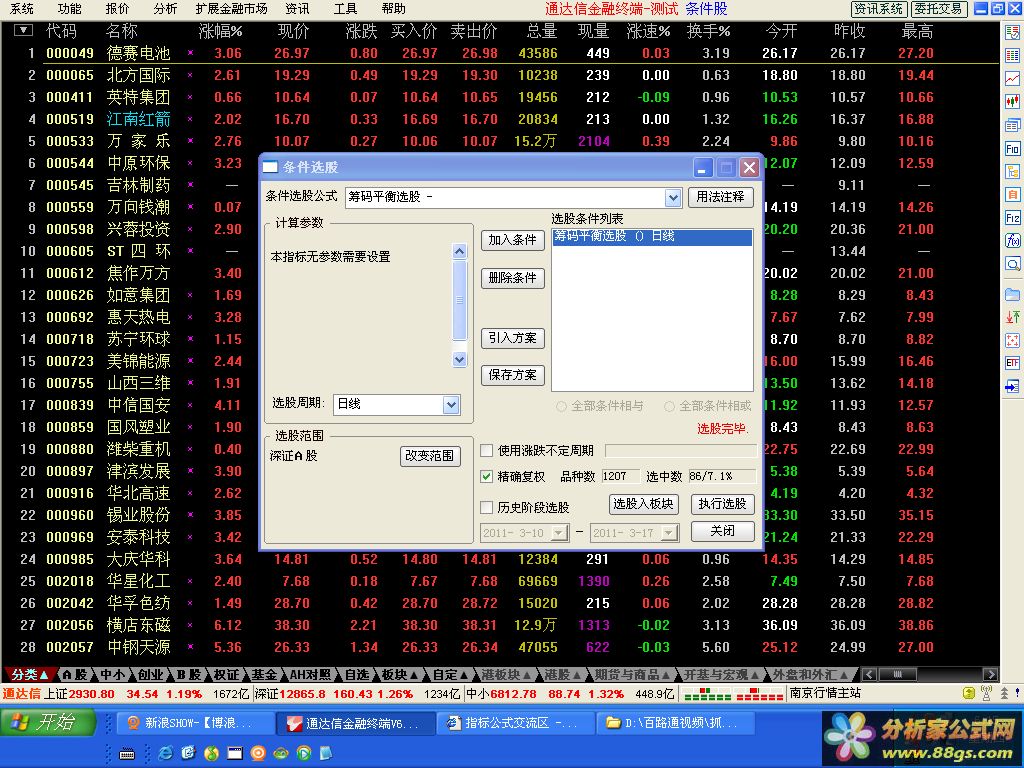The height and width of the screenshot is (768, 1024).
Task: Click the 保存方案 button
Action: tap(513, 375)
